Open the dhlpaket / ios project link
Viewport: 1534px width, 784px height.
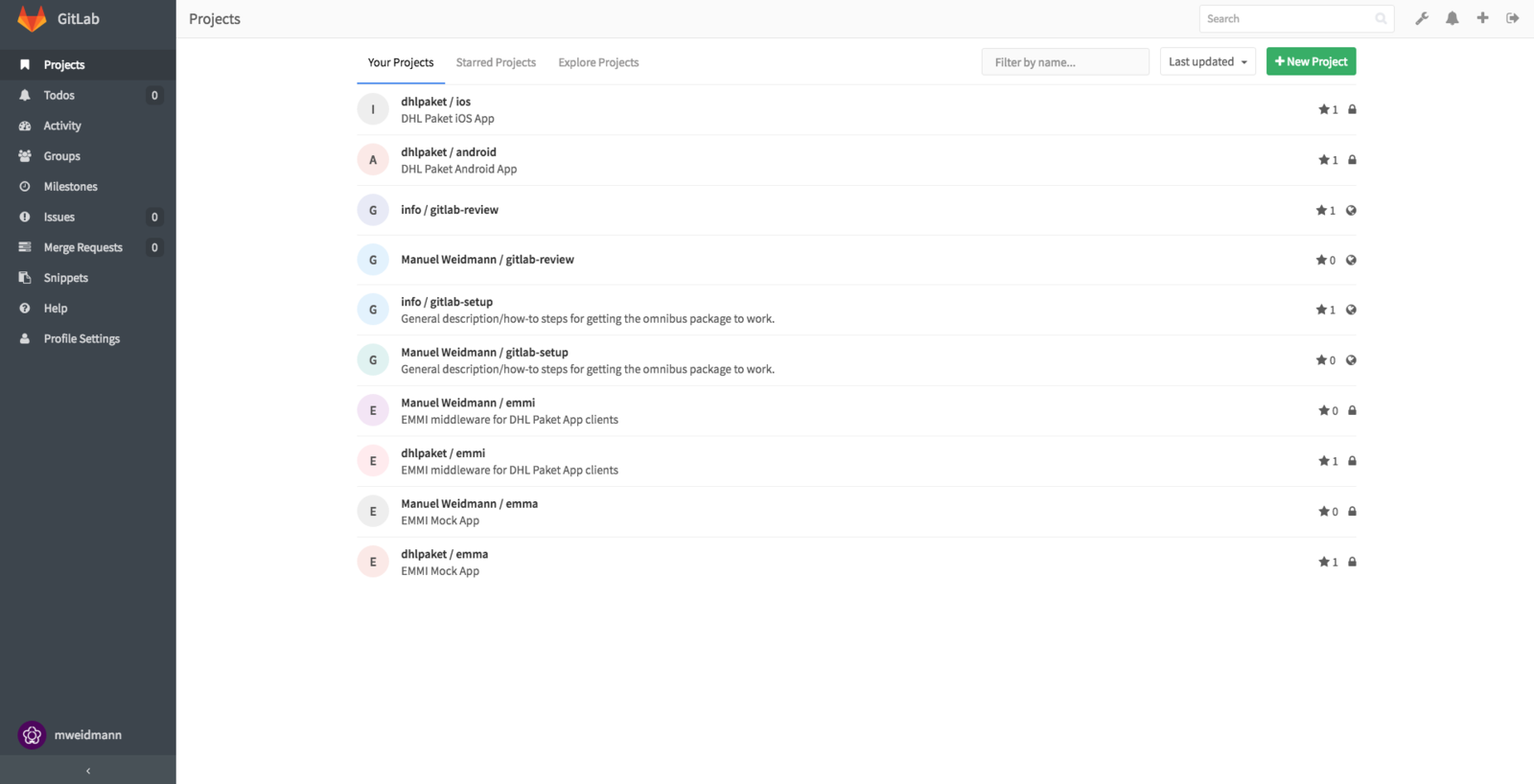click(436, 102)
